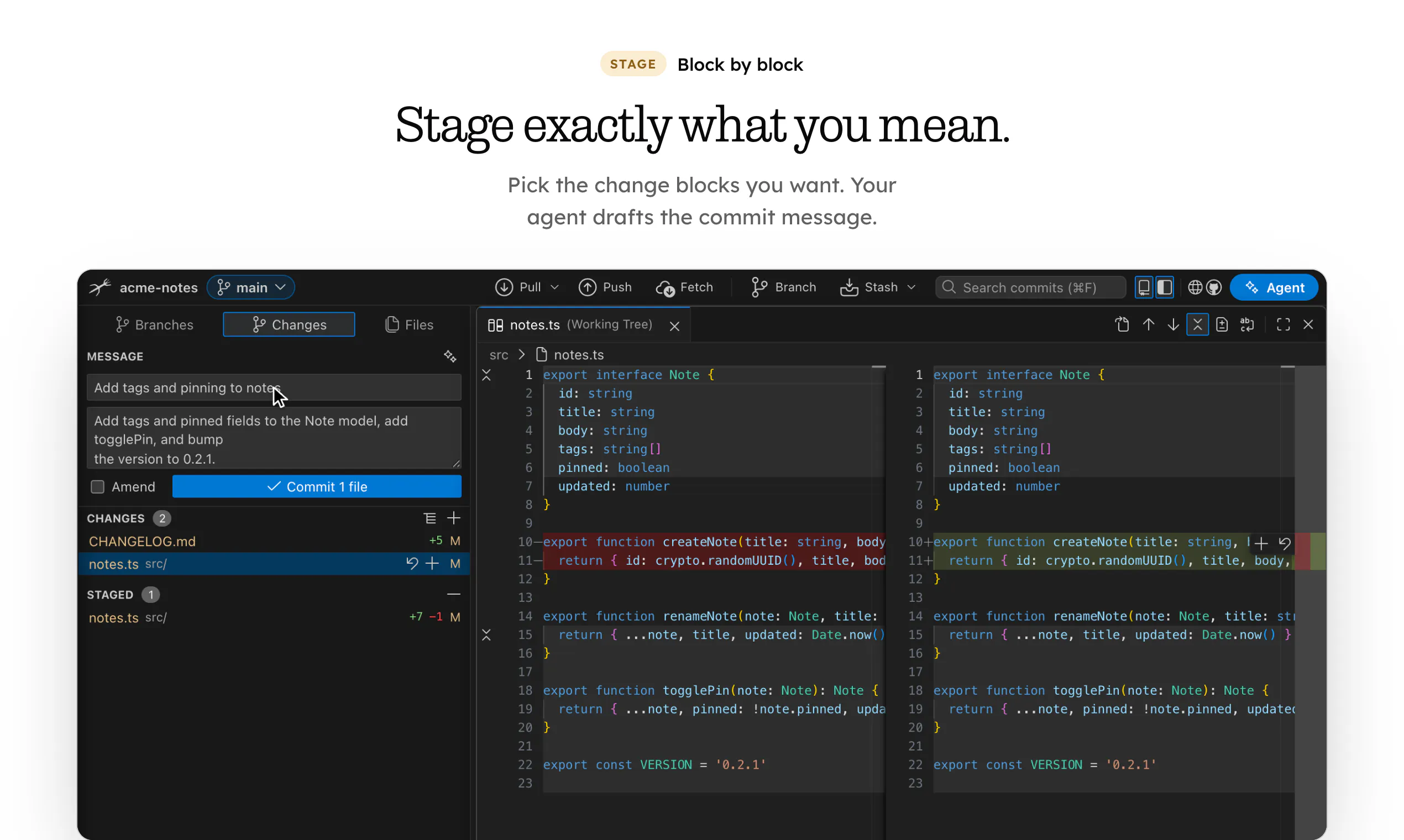Go to previous change arrow
This screenshot has width=1404, height=840.
[x=1148, y=324]
